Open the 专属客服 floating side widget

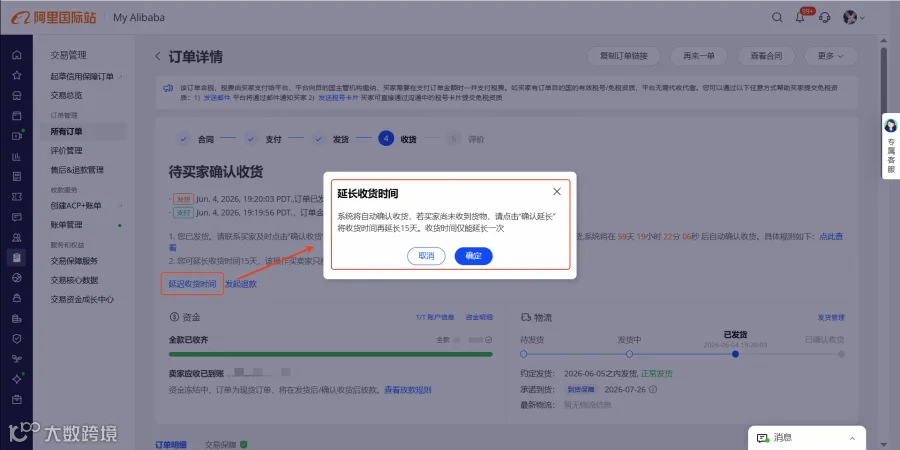[891, 146]
